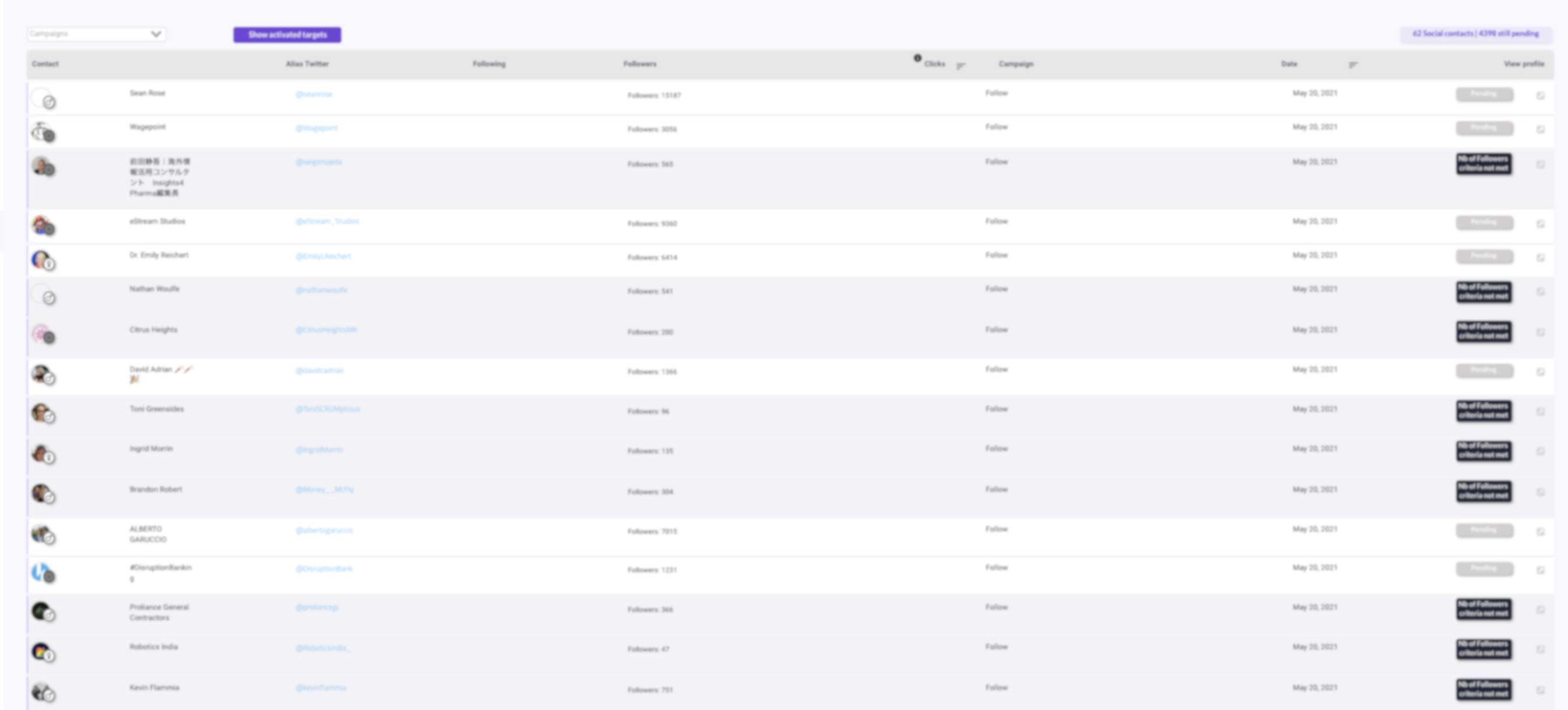Click Show activated targets button
The image size is (1568, 710).
click(x=287, y=35)
